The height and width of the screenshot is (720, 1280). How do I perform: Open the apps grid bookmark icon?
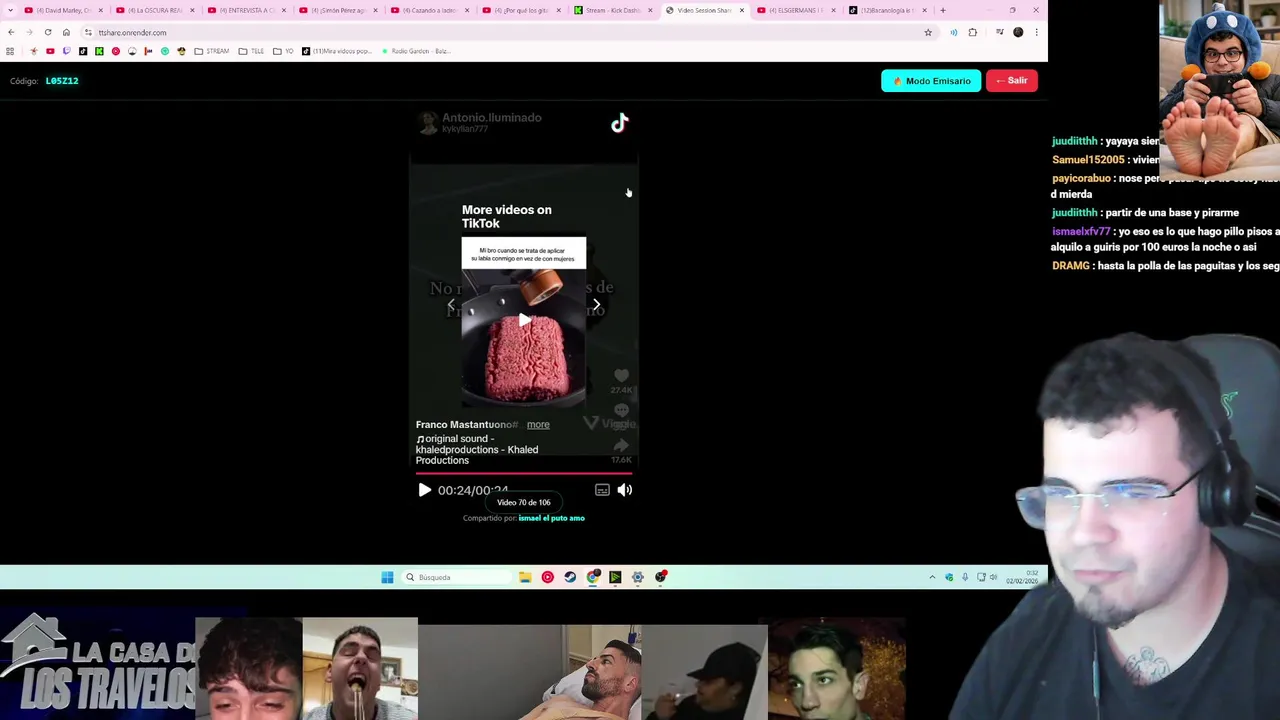pyautogui.click(x=10, y=51)
